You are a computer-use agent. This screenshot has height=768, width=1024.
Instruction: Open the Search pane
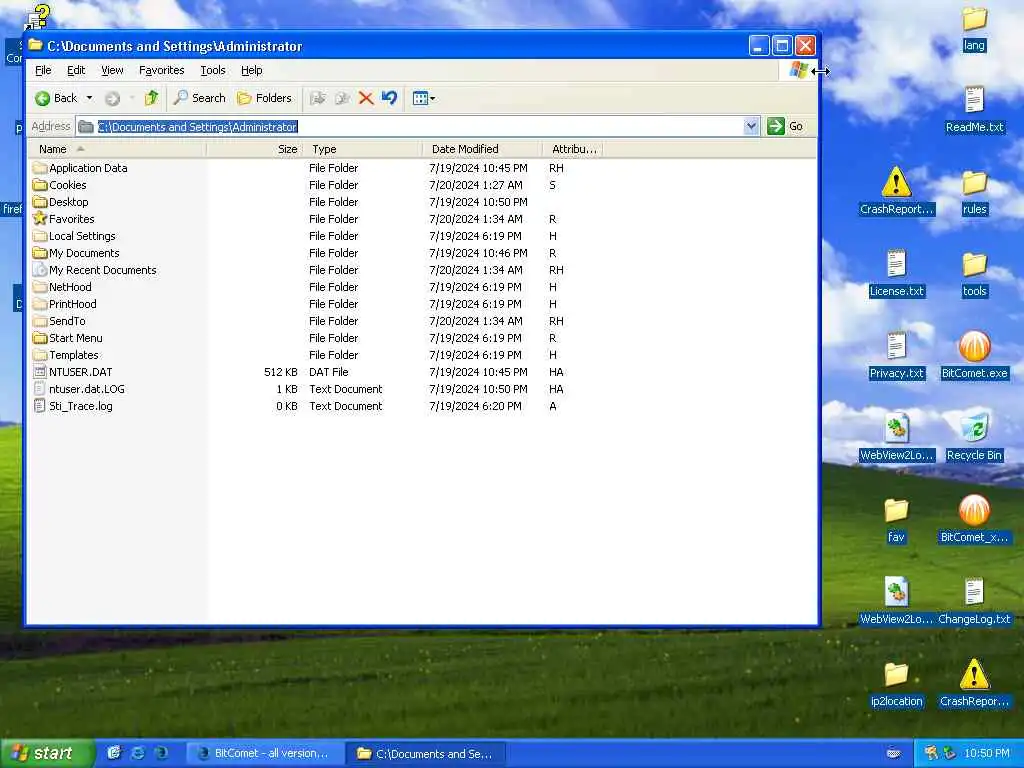200,98
